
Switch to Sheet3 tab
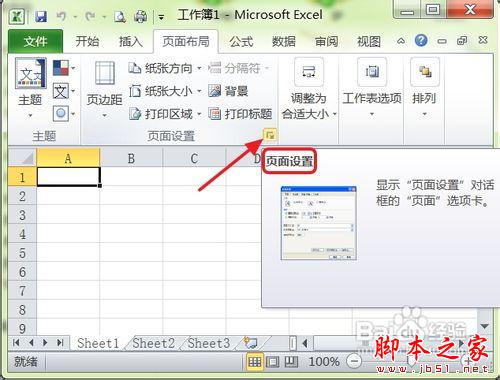tap(209, 343)
